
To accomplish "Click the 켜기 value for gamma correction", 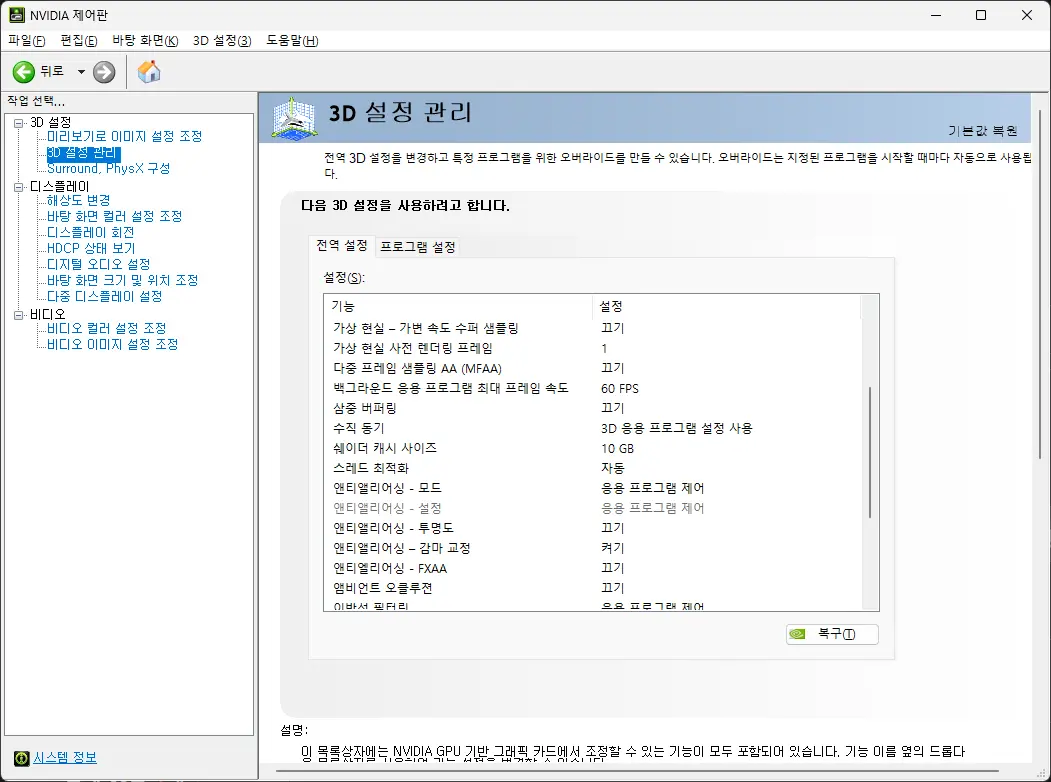I will (613, 548).
